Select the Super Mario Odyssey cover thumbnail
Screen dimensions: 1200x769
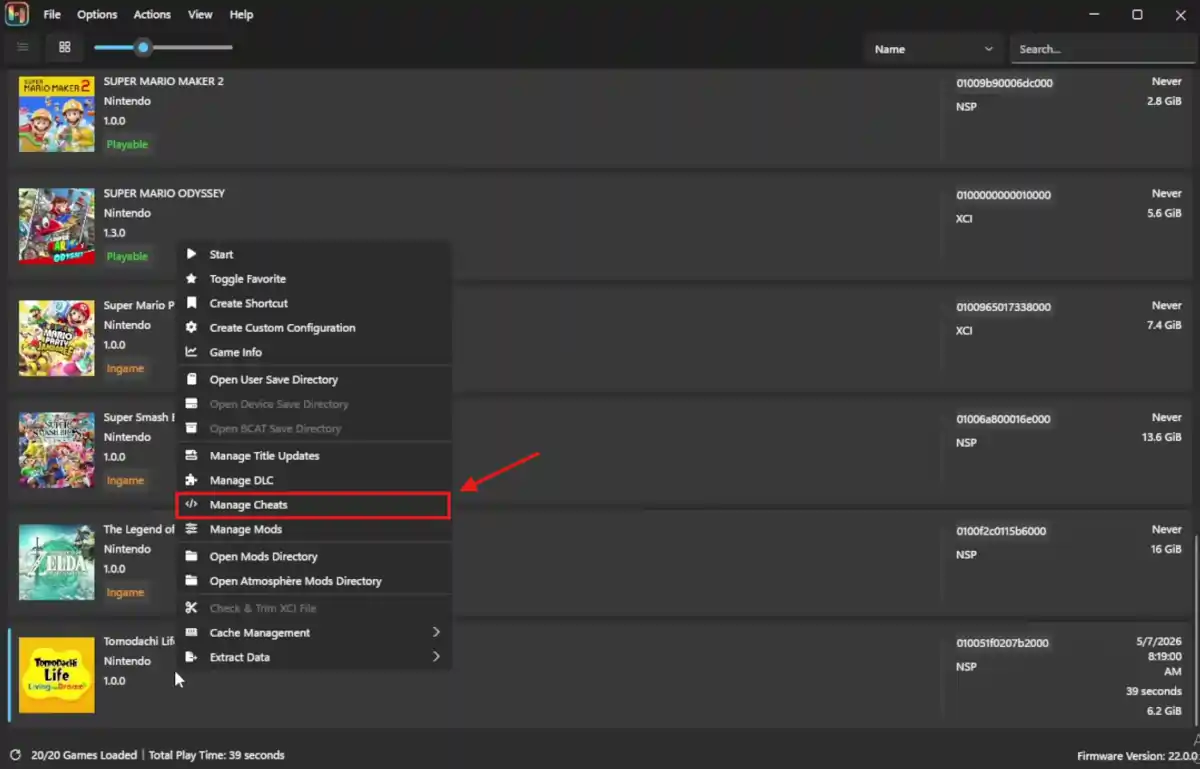pyautogui.click(x=57, y=225)
